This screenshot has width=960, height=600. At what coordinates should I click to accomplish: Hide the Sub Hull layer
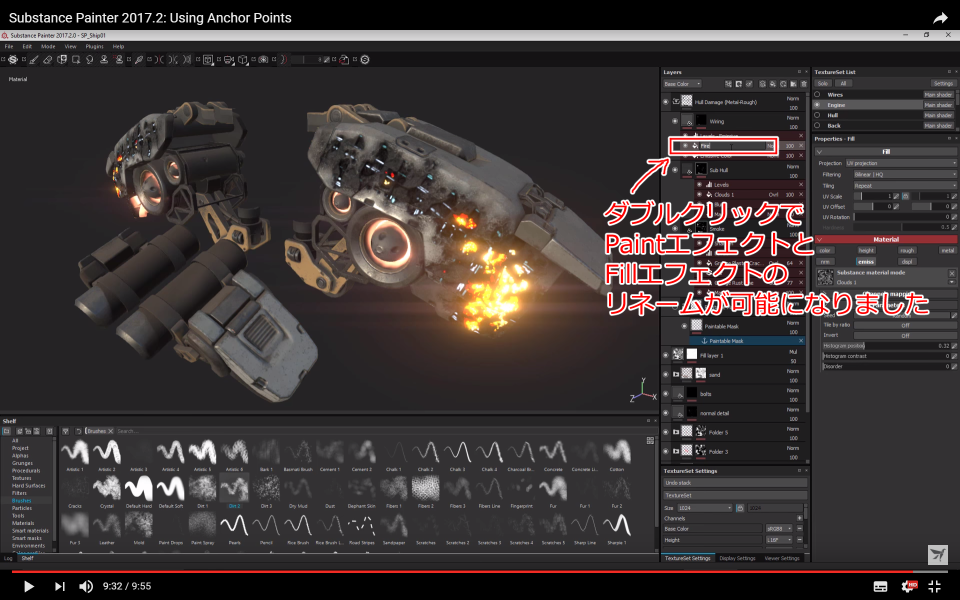[x=675, y=170]
